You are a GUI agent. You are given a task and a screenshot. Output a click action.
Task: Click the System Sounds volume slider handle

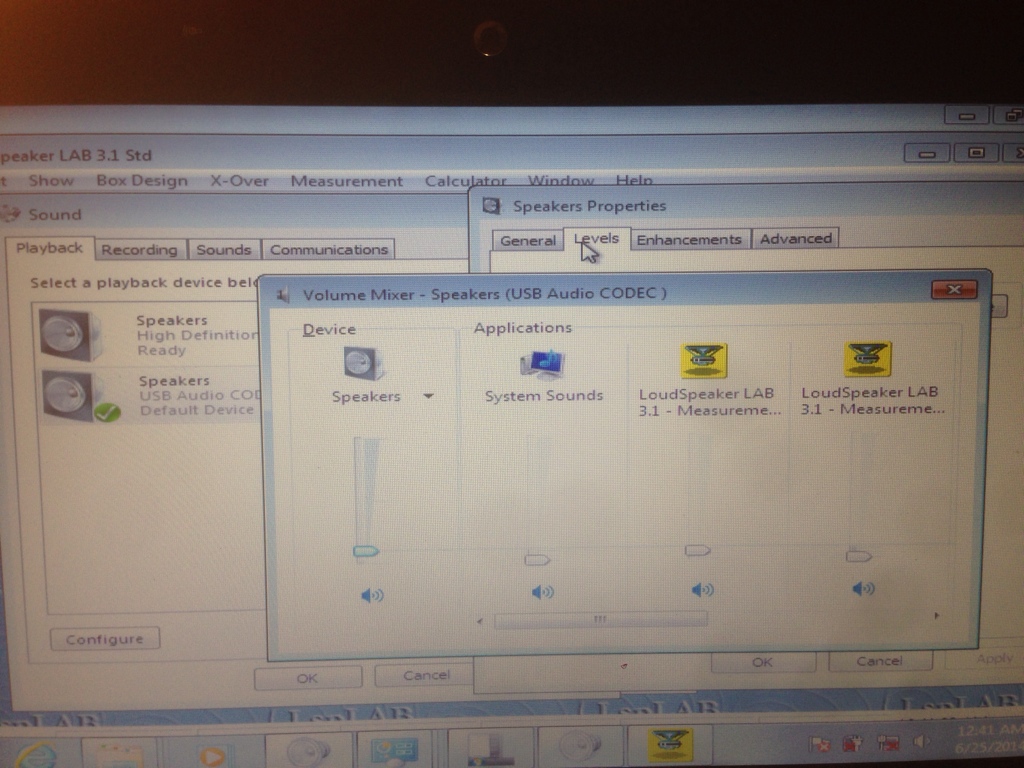click(537, 560)
